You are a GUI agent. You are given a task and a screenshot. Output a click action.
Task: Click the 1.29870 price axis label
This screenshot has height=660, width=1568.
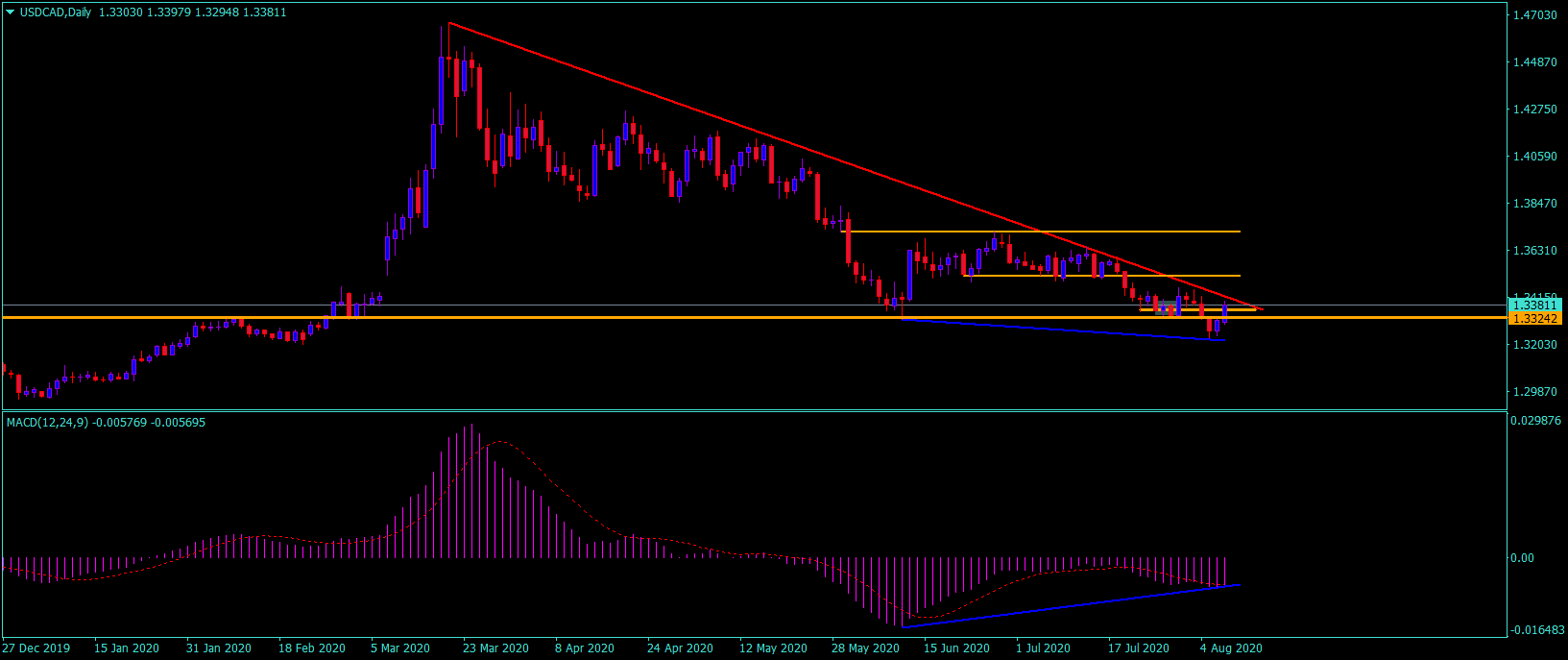(1534, 392)
